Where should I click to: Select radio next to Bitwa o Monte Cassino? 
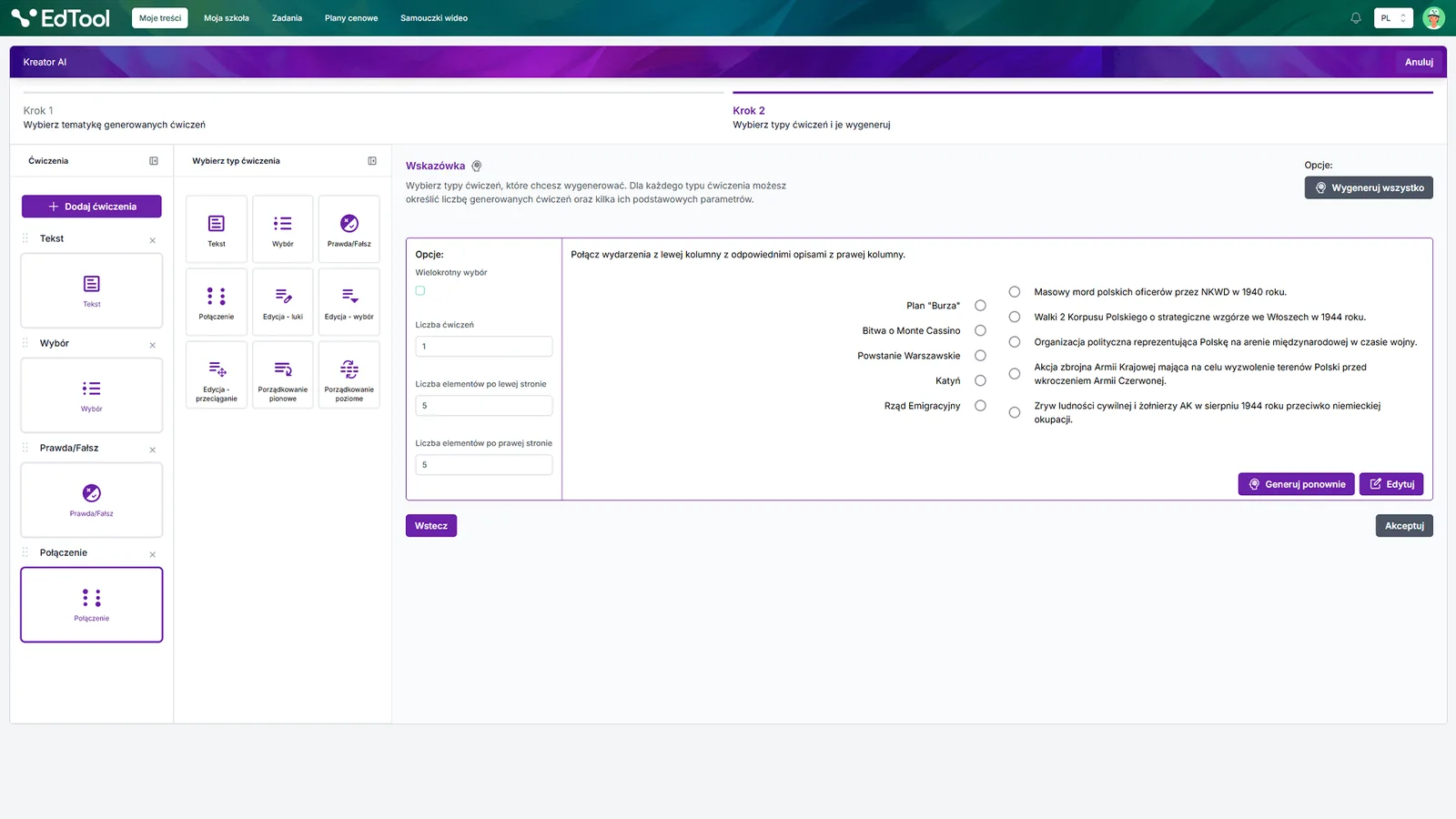click(x=980, y=330)
